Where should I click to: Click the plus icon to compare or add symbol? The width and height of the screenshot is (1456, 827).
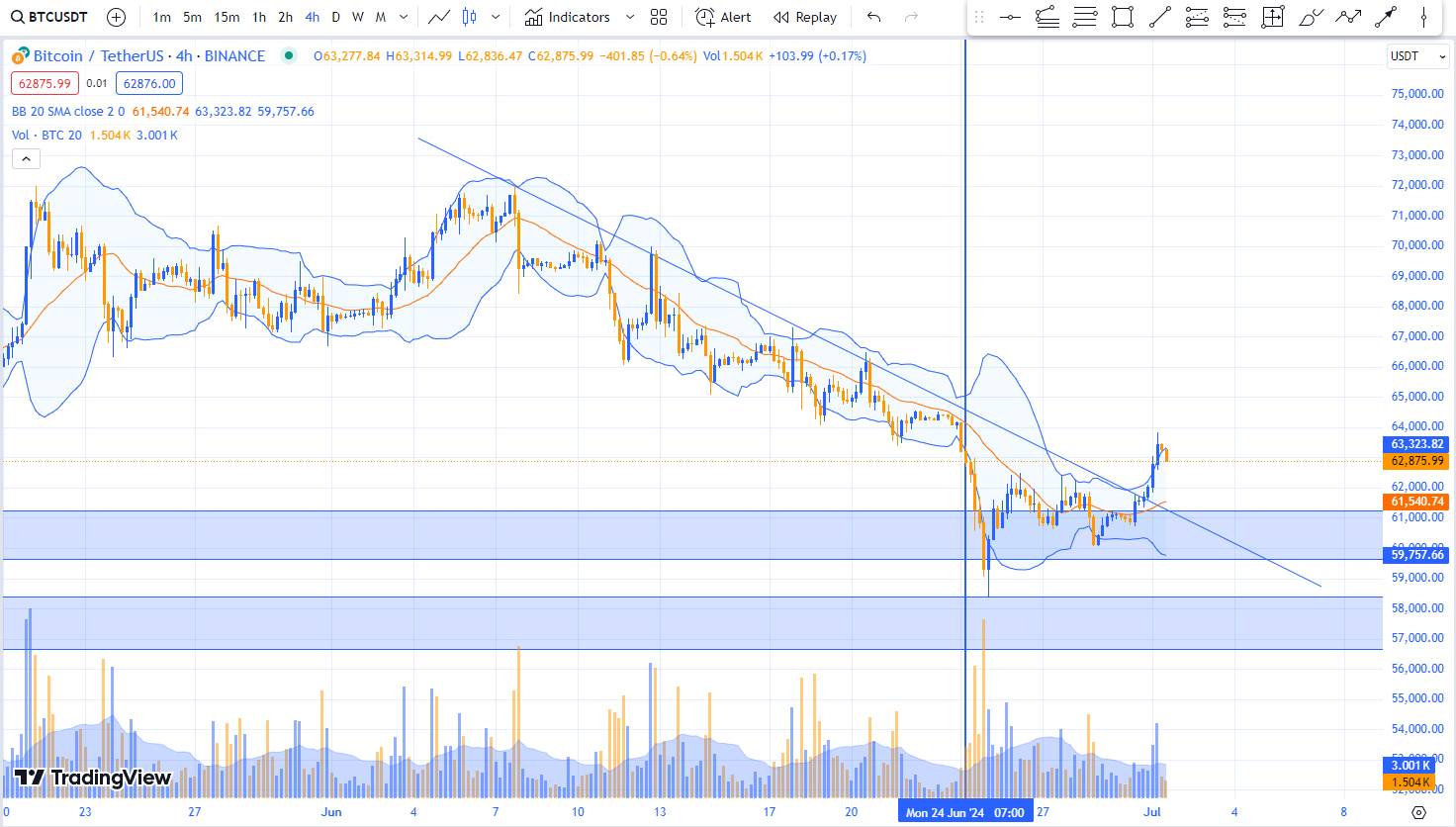116,17
